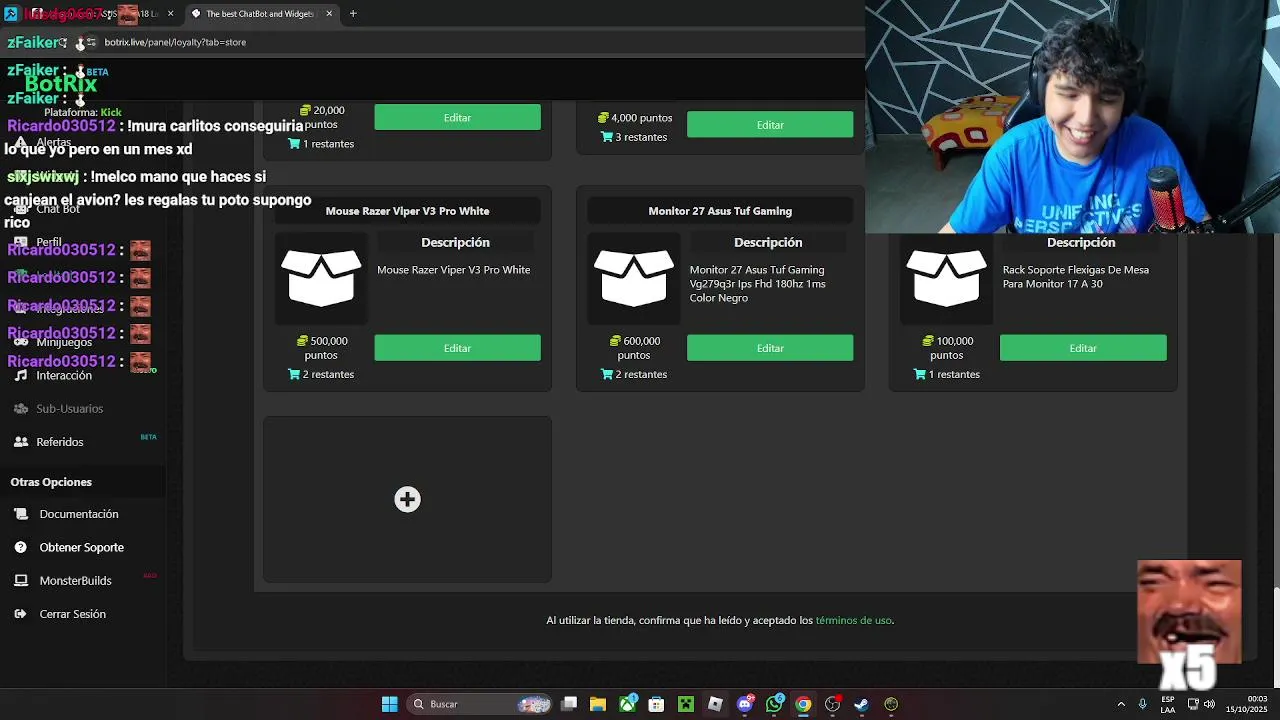
Task: Click the Mouse Razer Viper V3 Pro White title
Action: (x=407, y=211)
